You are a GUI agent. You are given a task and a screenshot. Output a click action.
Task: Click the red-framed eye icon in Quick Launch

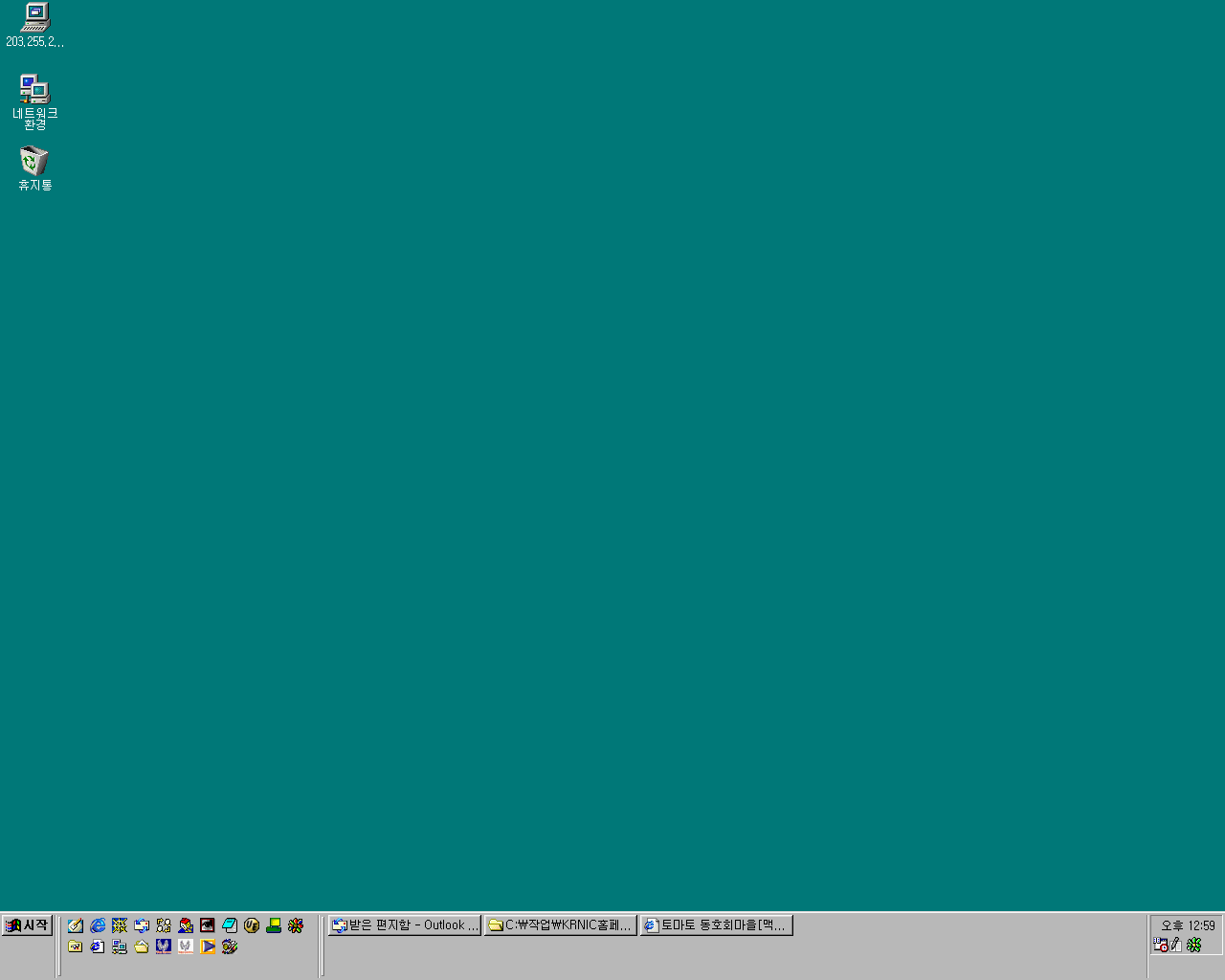pyautogui.click(x=208, y=925)
